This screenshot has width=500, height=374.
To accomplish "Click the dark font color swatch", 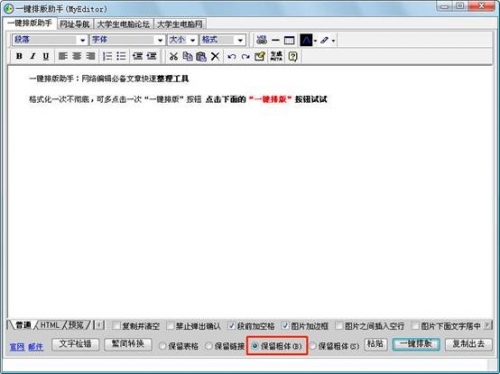I will (x=306, y=40).
